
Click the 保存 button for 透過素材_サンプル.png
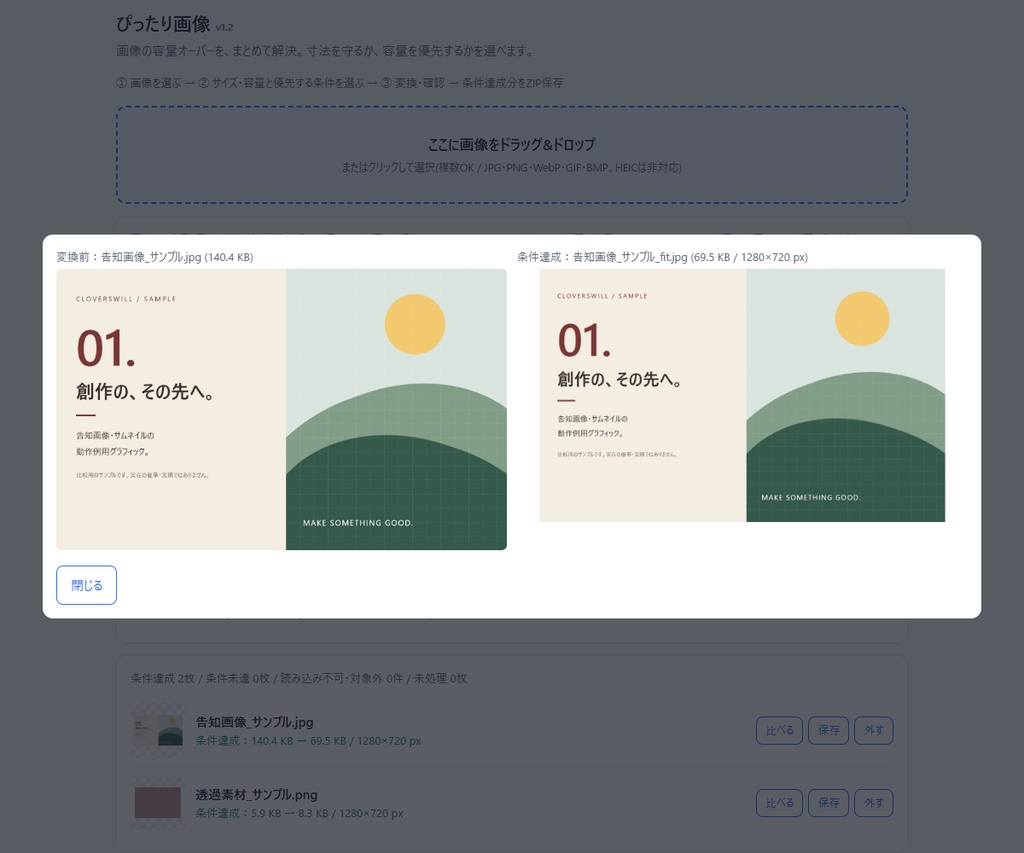coord(829,803)
